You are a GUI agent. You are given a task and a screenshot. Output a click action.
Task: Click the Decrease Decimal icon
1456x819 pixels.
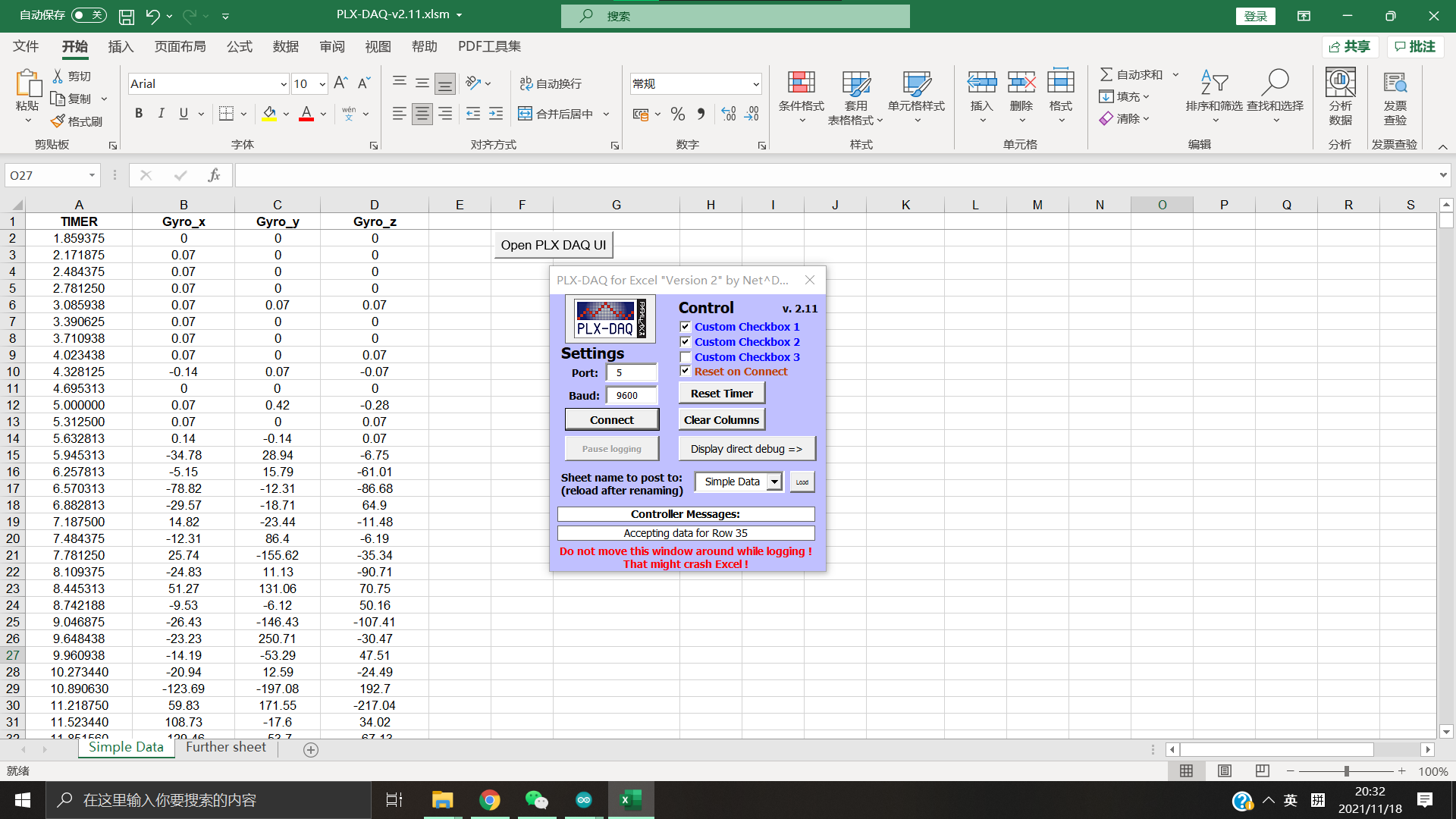(x=752, y=114)
